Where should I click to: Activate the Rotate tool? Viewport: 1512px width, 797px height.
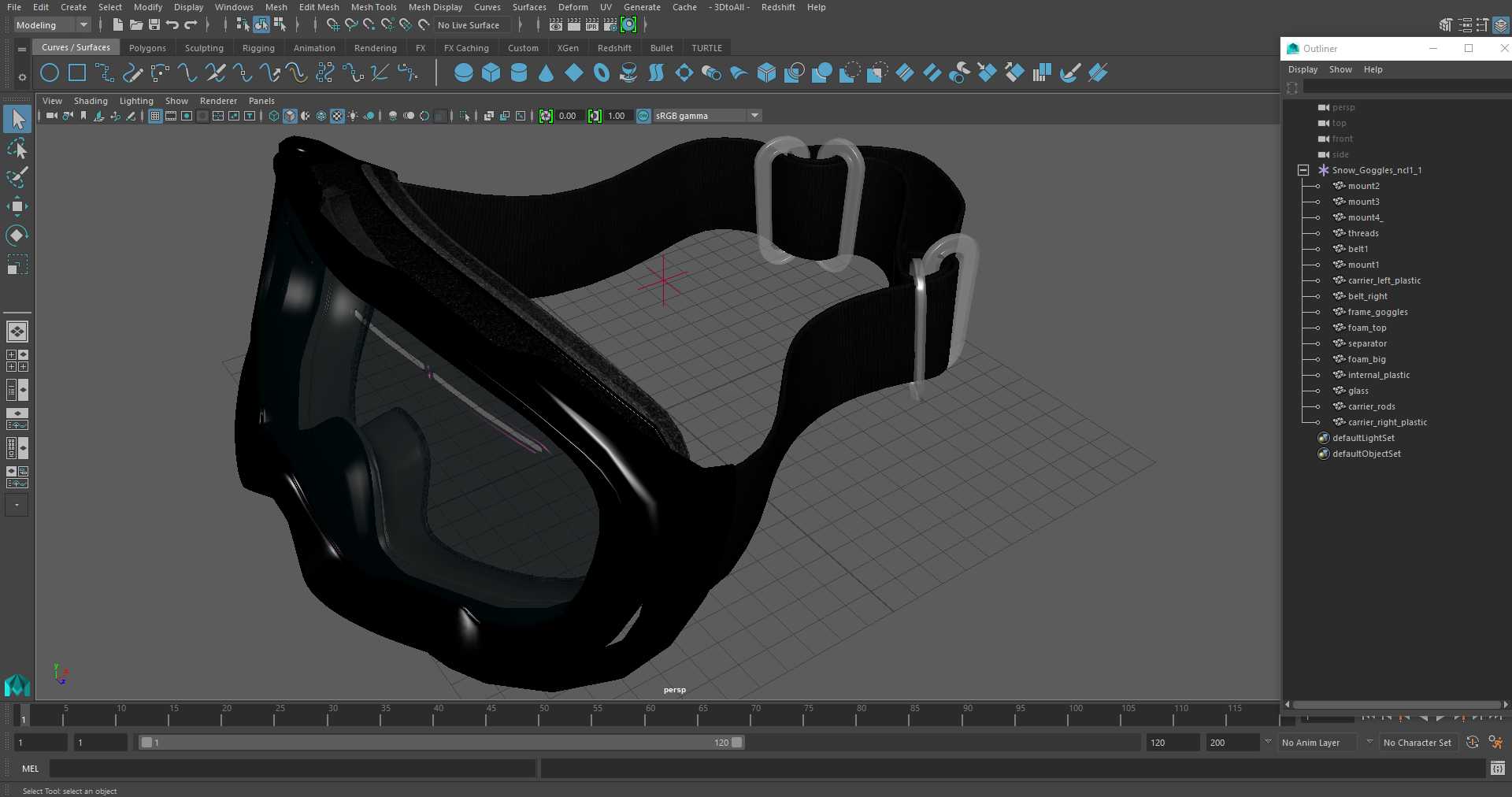point(17,235)
